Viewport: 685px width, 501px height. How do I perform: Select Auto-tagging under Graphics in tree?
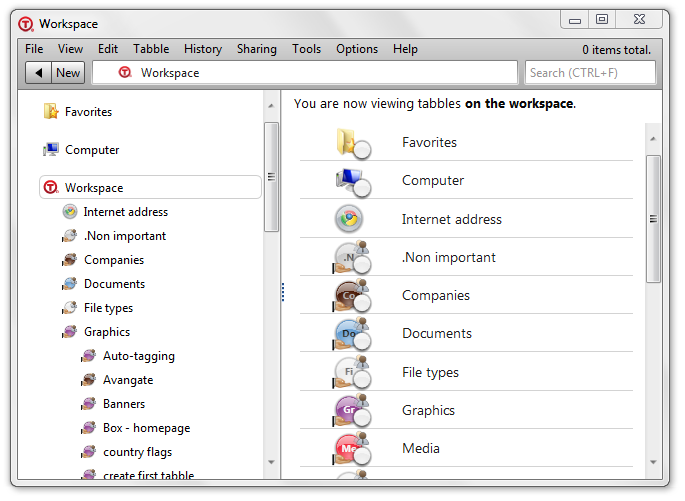(x=138, y=356)
